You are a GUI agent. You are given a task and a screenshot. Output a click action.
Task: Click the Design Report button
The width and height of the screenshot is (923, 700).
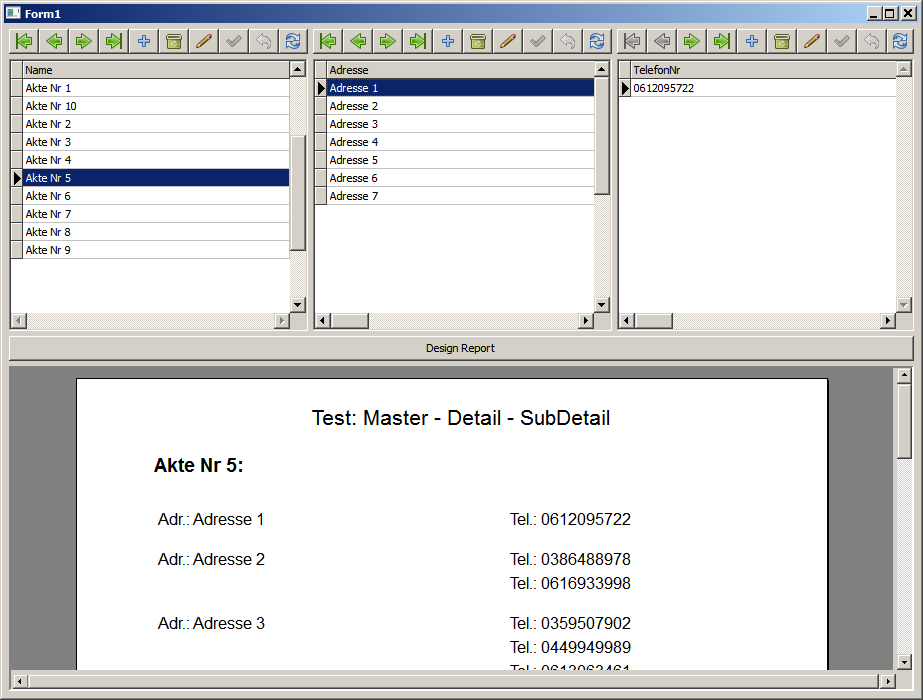[x=460, y=348]
